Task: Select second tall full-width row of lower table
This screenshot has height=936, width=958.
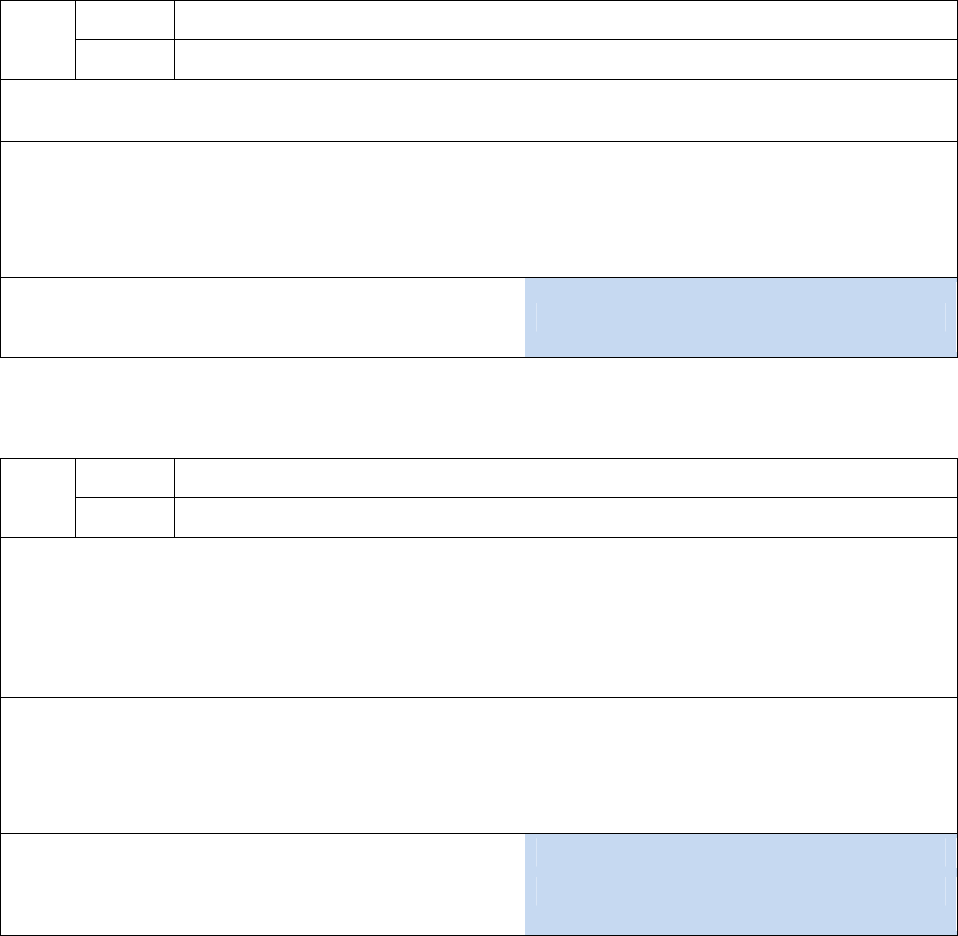Action: click(x=478, y=765)
